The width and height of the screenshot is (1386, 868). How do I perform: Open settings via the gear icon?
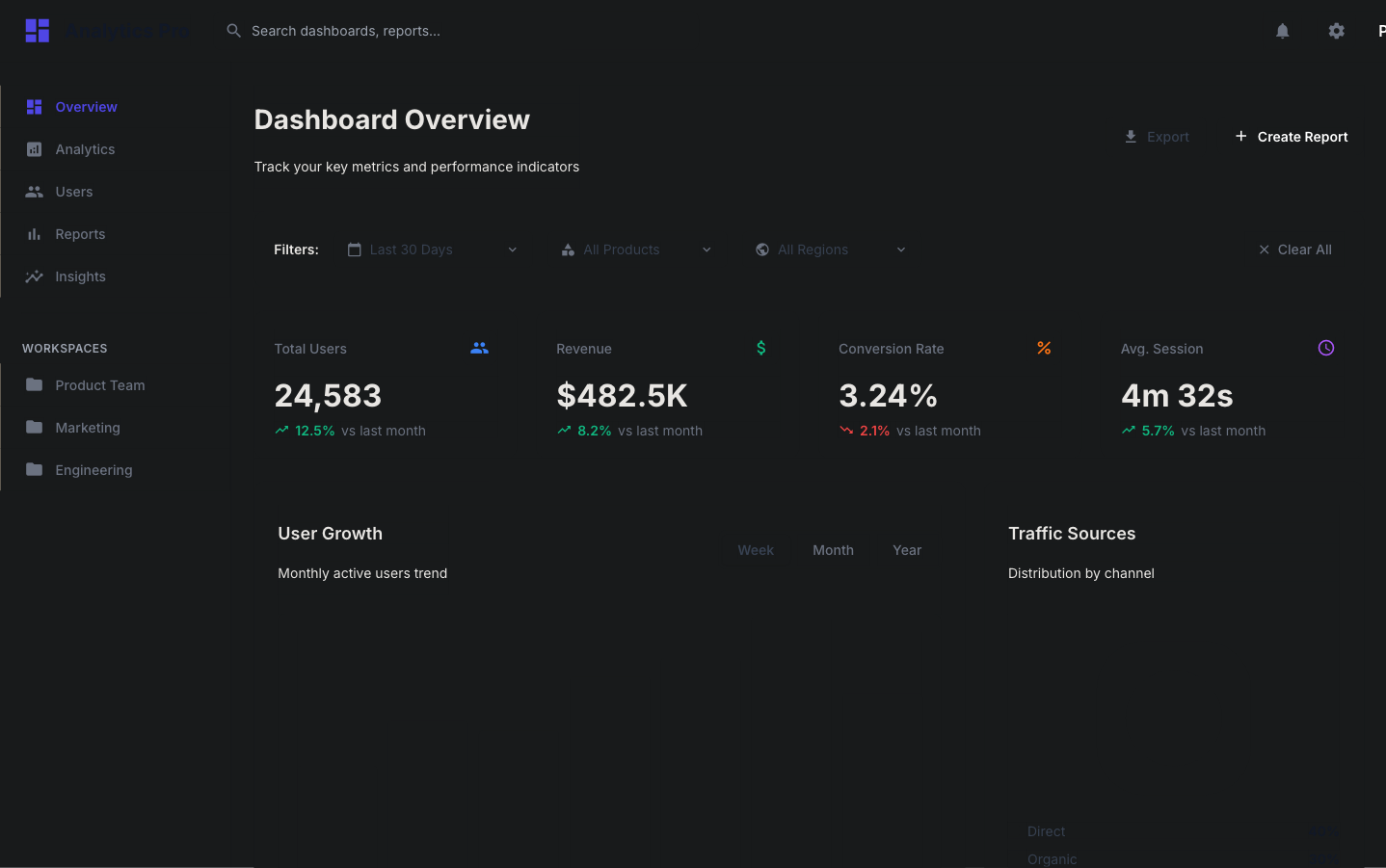[x=1336, y=31]
